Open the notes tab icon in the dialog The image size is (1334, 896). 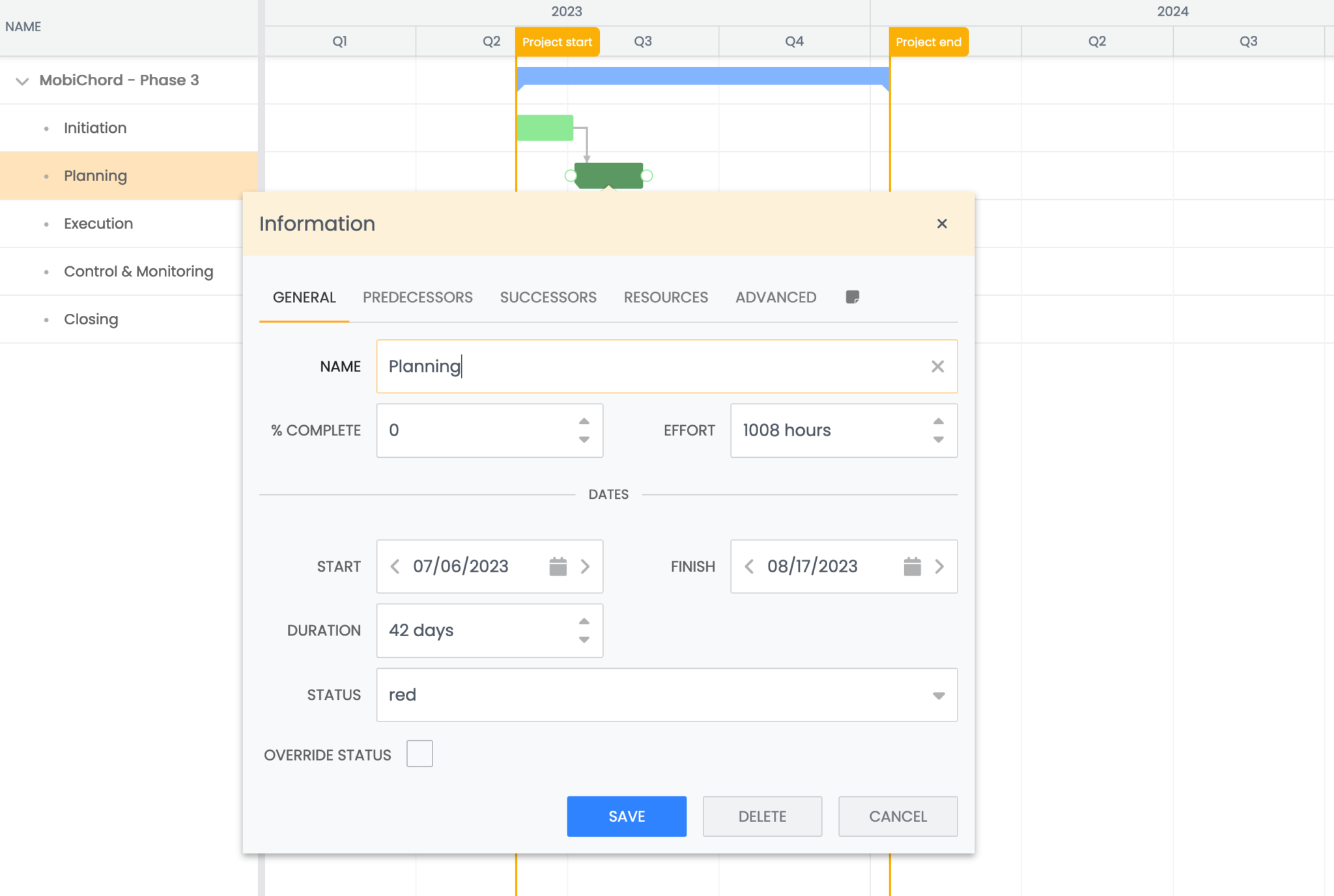pyautogui.click(x=853, y=298)
